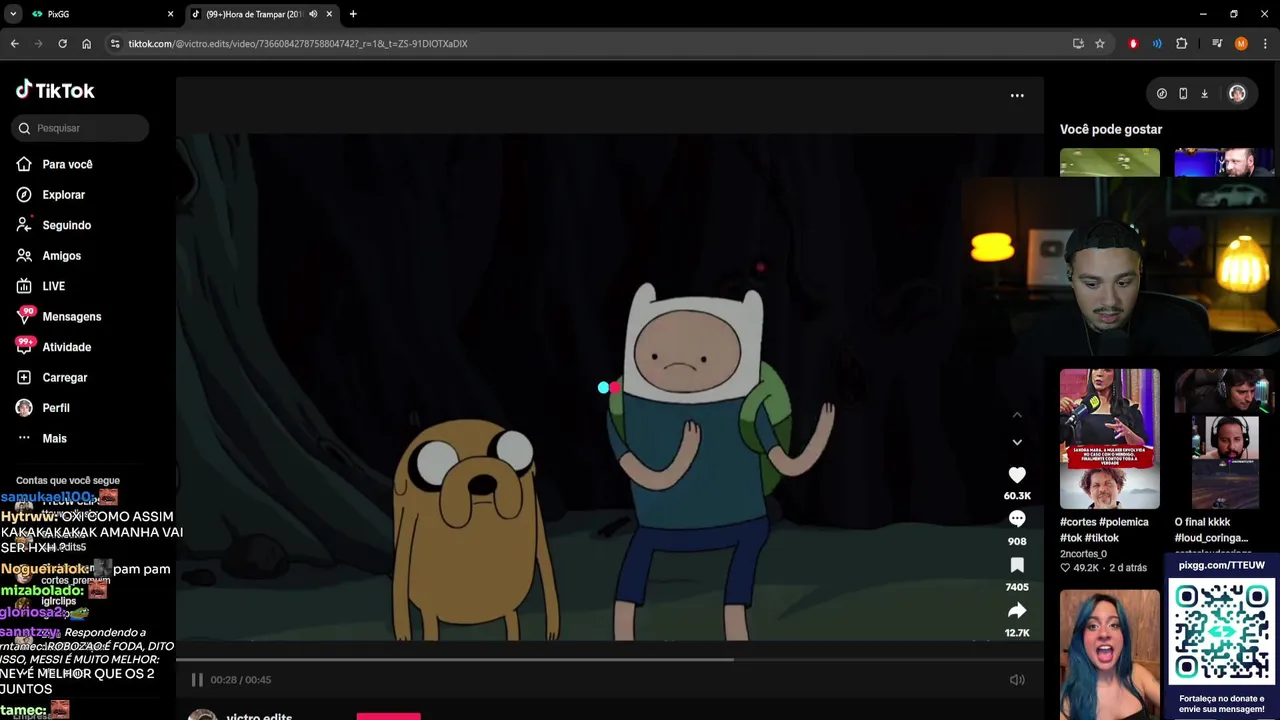
Task: Toggle the video volume mute icon
Action: tap(1017, 680)
